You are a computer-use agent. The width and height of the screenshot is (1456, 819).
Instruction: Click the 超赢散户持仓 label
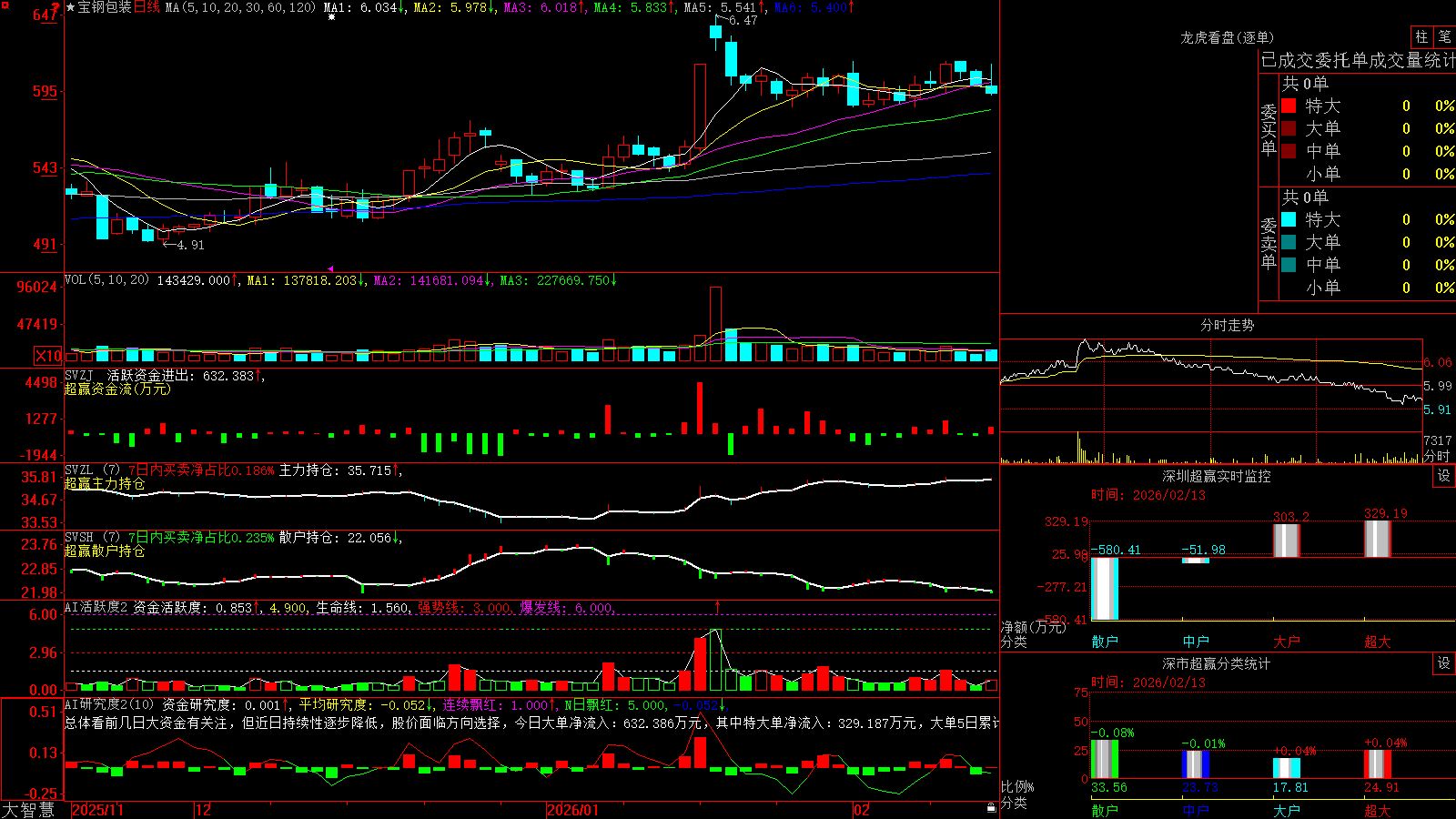(105, 551)
